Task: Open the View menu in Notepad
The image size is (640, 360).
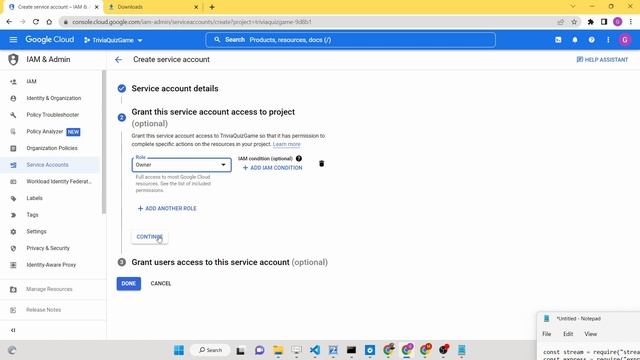Action: (x=590, y=334)
